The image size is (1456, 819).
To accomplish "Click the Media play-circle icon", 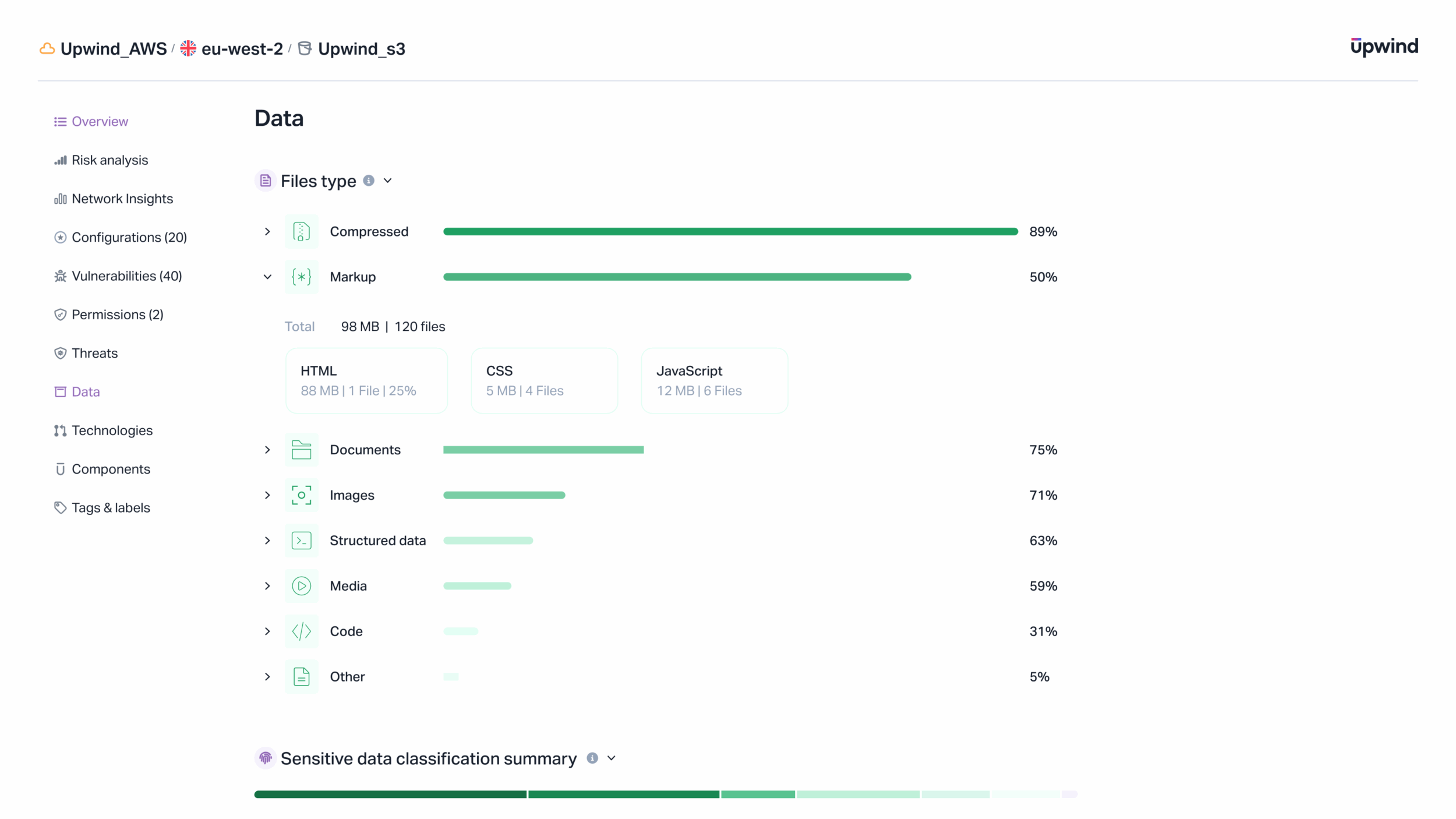I will click(x=301, y=585).
